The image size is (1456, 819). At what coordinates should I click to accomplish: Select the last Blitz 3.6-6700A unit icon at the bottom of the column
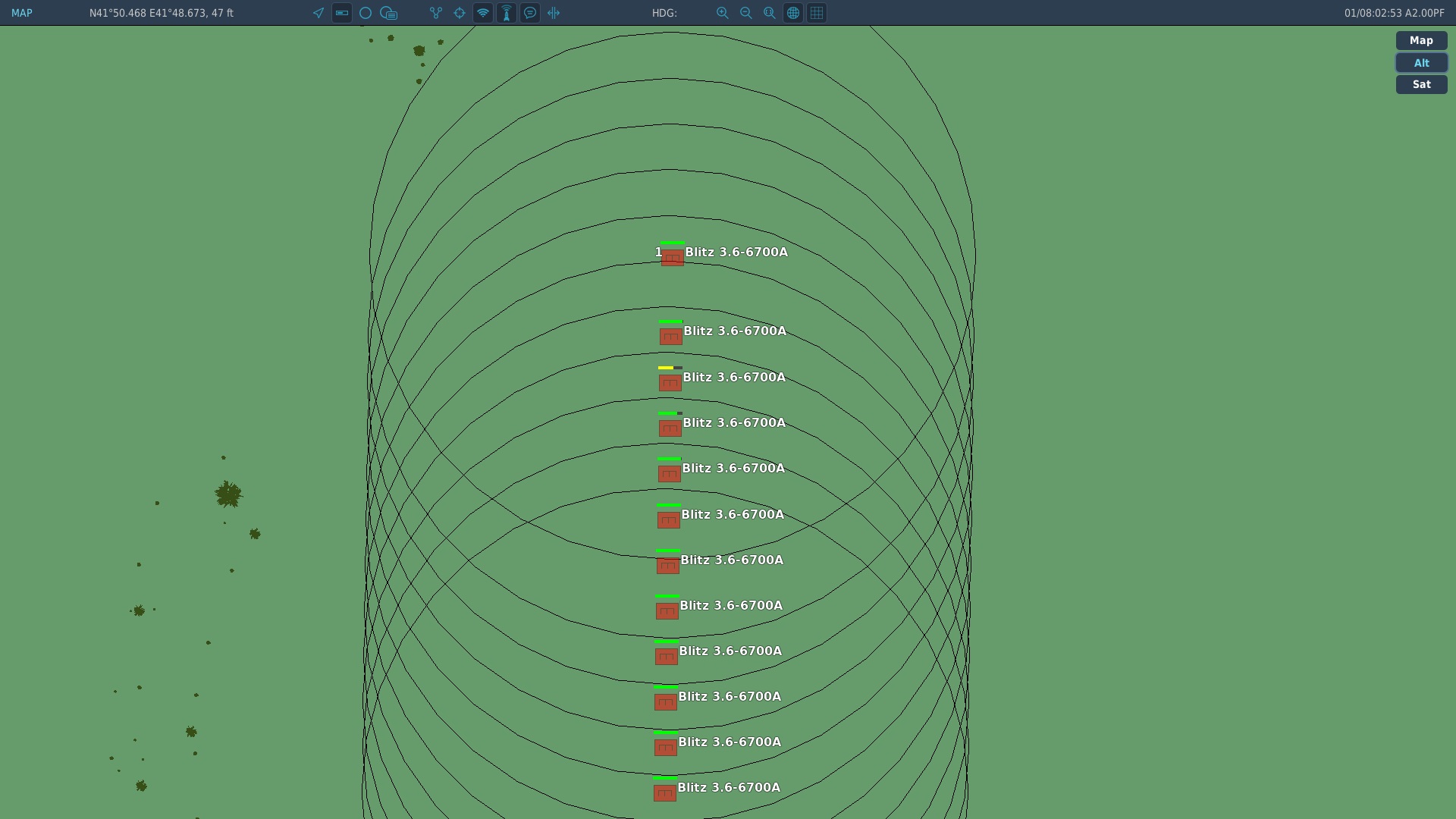(665, 793)
